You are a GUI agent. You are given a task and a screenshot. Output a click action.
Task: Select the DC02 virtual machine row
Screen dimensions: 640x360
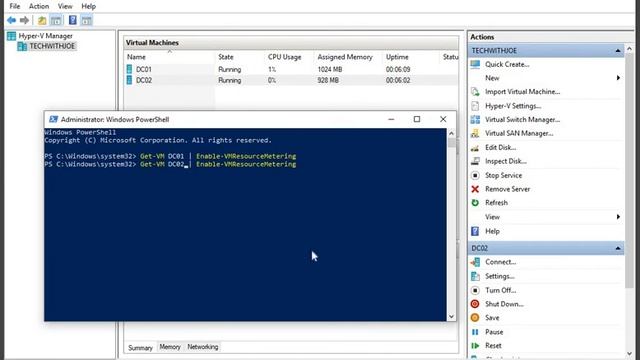coord(291,80)
